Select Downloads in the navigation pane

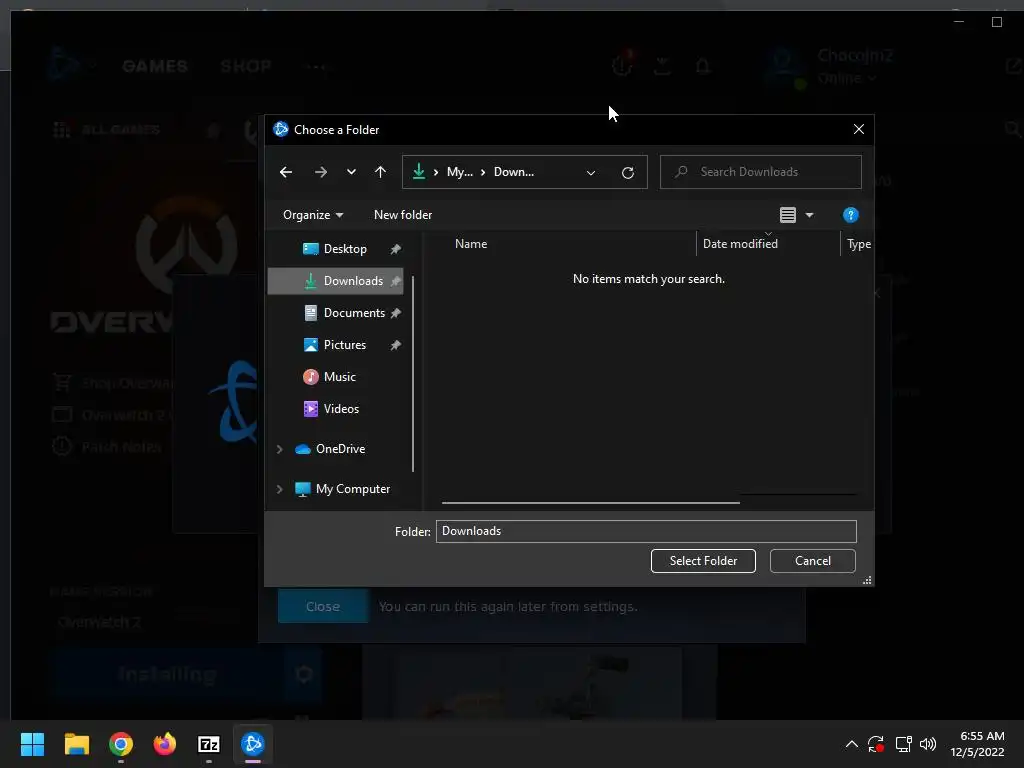336,281
